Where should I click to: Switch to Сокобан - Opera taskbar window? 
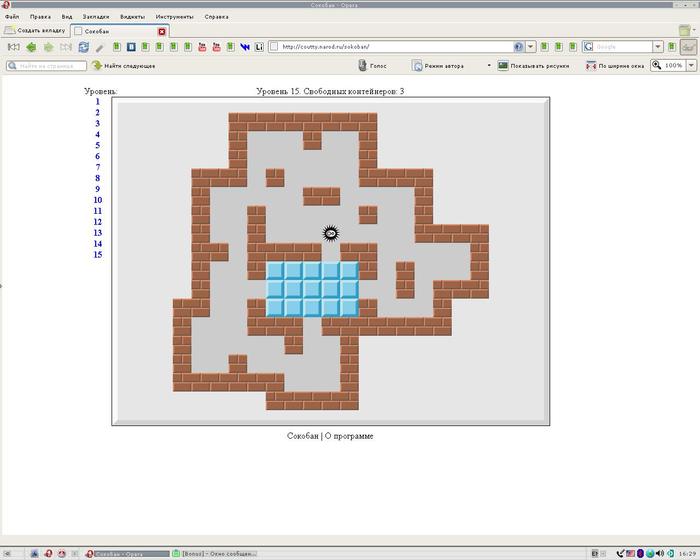coord(128,554)
